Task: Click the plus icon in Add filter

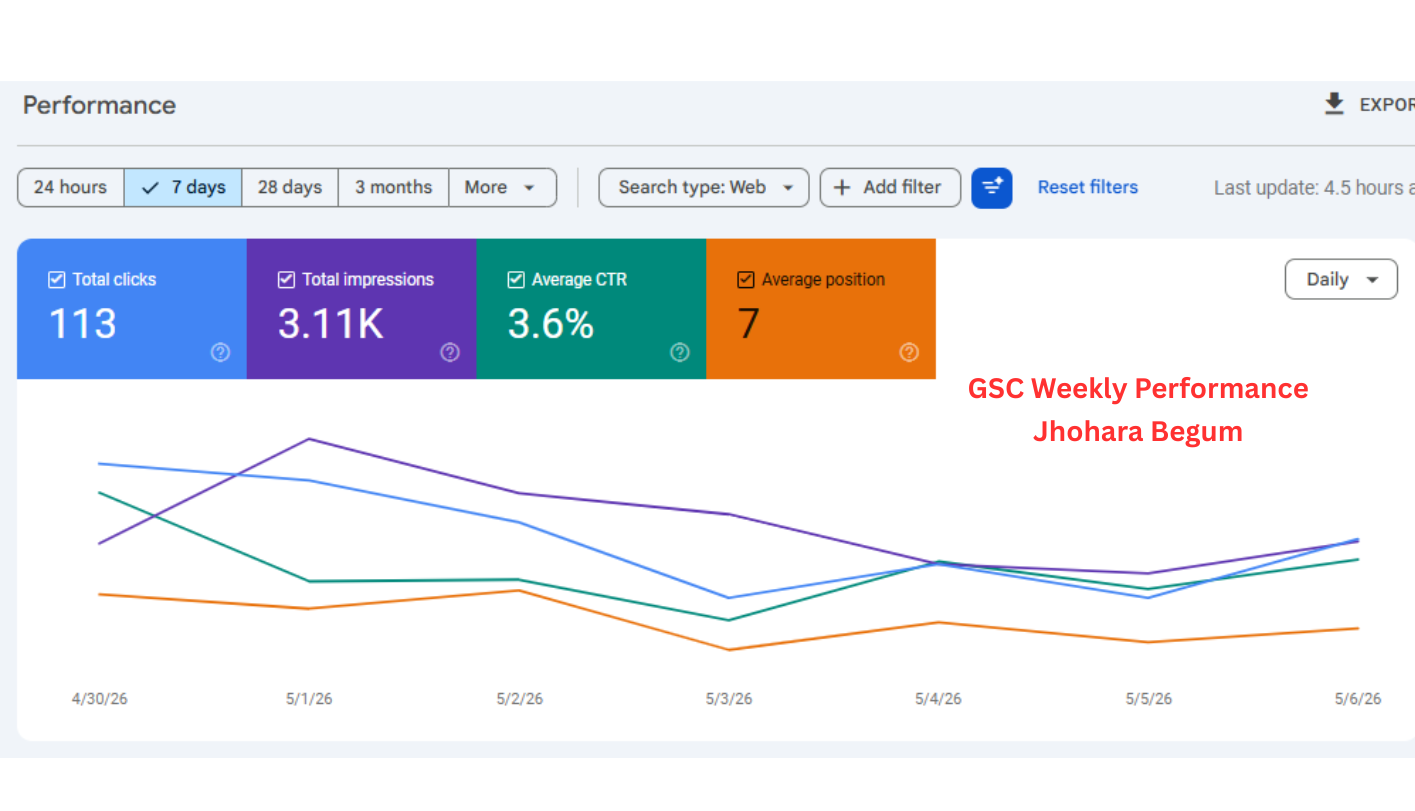Action: click(842, 187)
